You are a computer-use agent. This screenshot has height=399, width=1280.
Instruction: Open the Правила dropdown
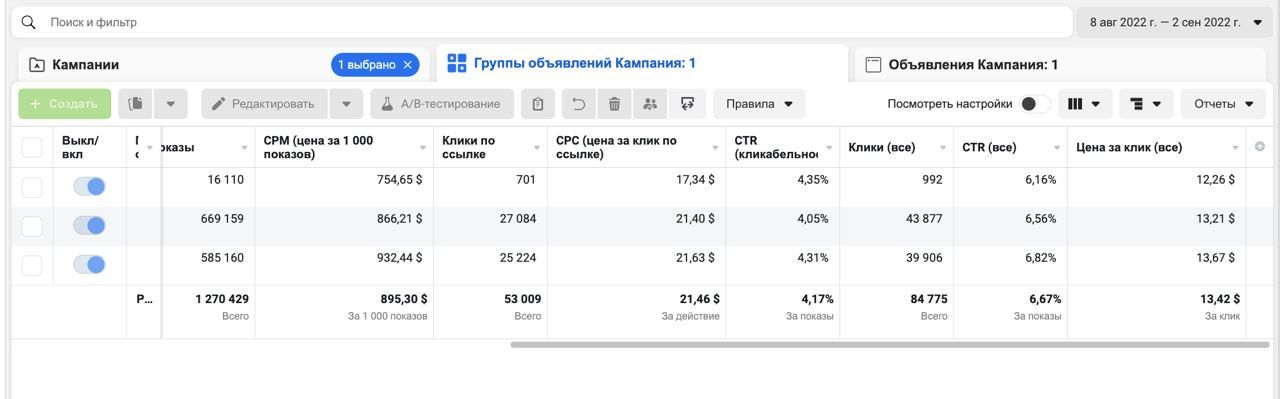click(759, 104)
